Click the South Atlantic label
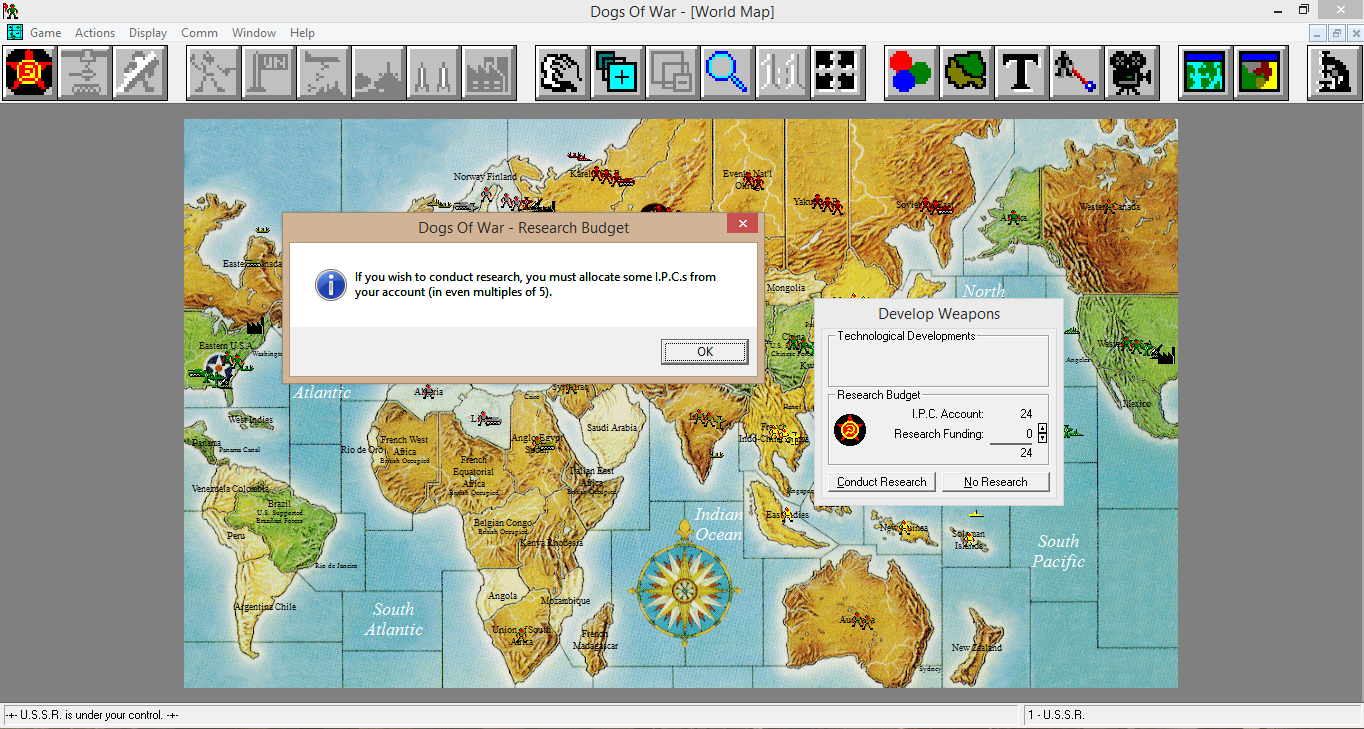Image resolution: width=1364 pixels, height=729 pixels. click(394, 619)
